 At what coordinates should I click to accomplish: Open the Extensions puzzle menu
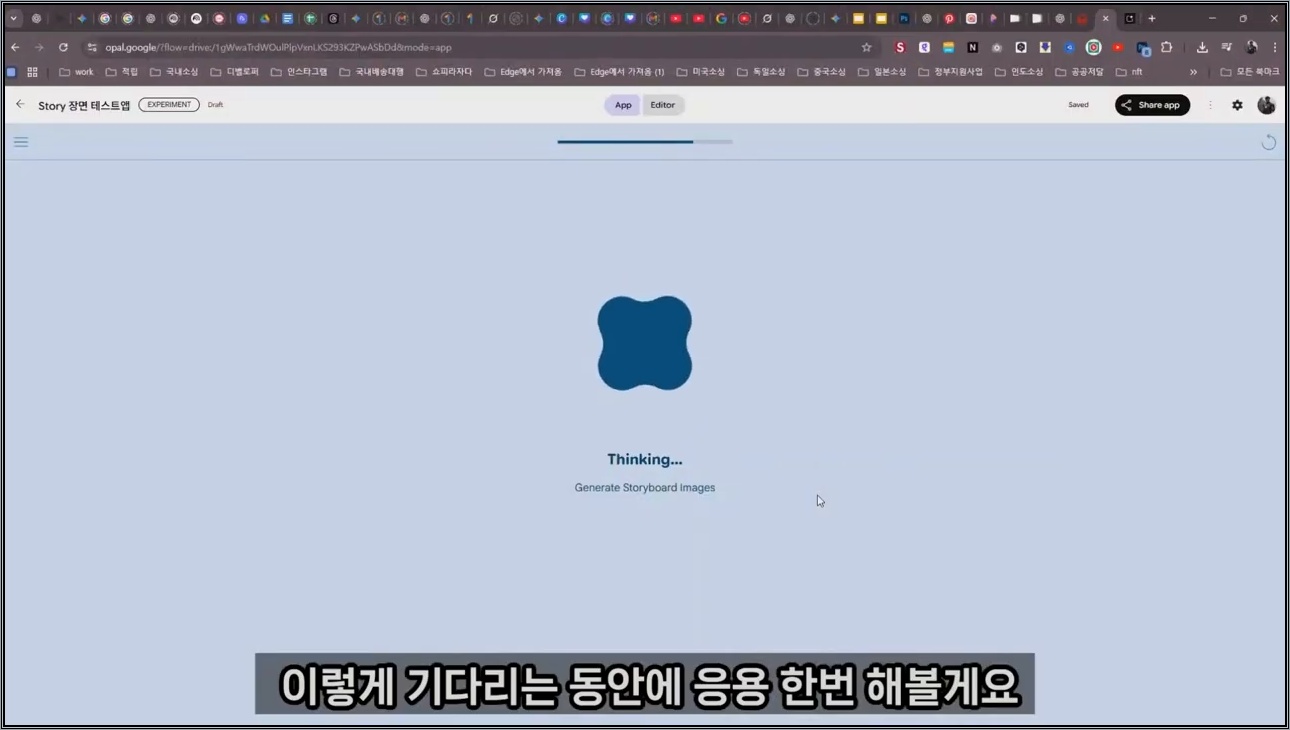pyautogui.click(x=1166, y=47)
